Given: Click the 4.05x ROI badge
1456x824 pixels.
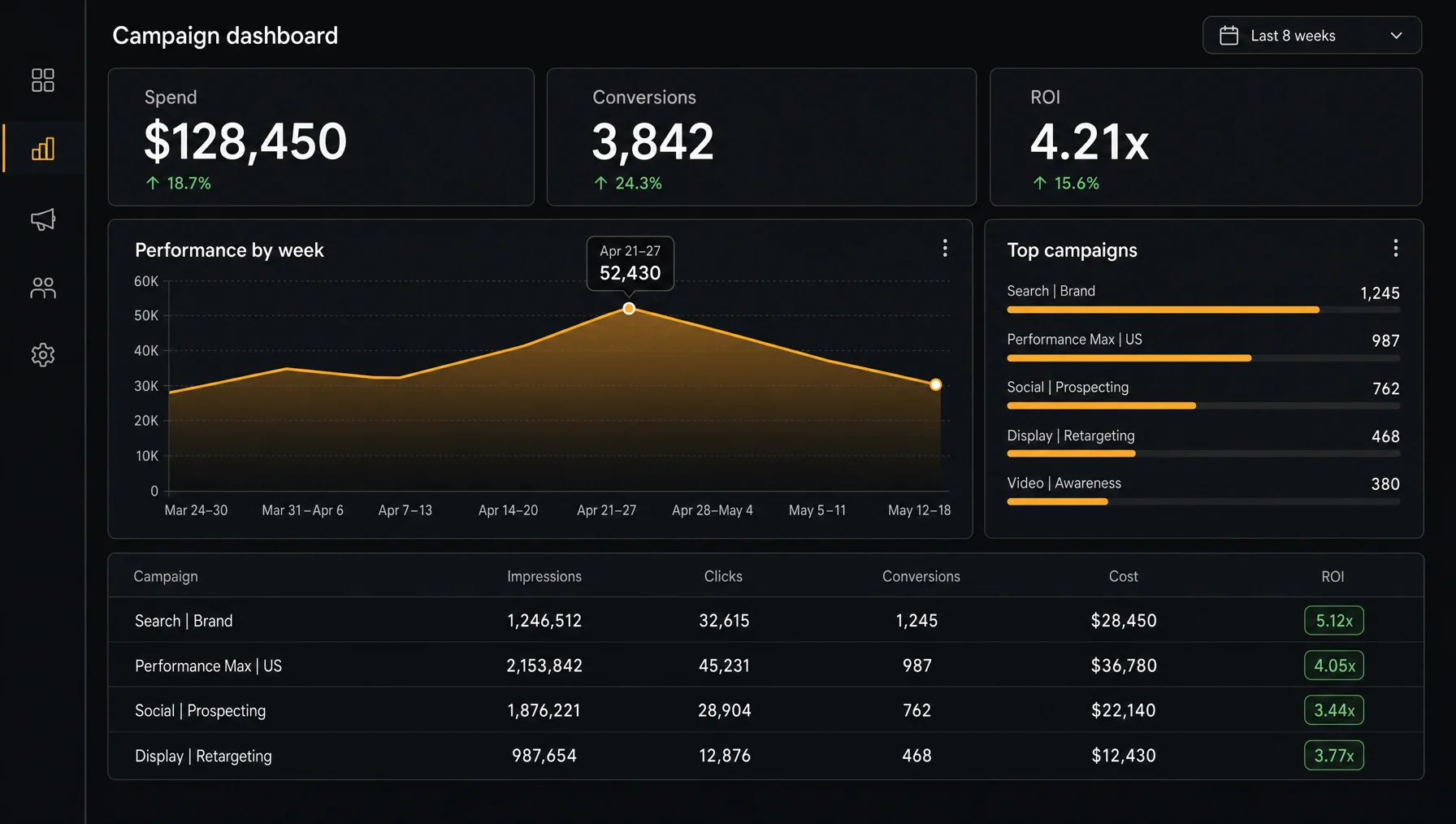Looking at the screenshot, I should pyautogui.click(x=1333, y=666).
